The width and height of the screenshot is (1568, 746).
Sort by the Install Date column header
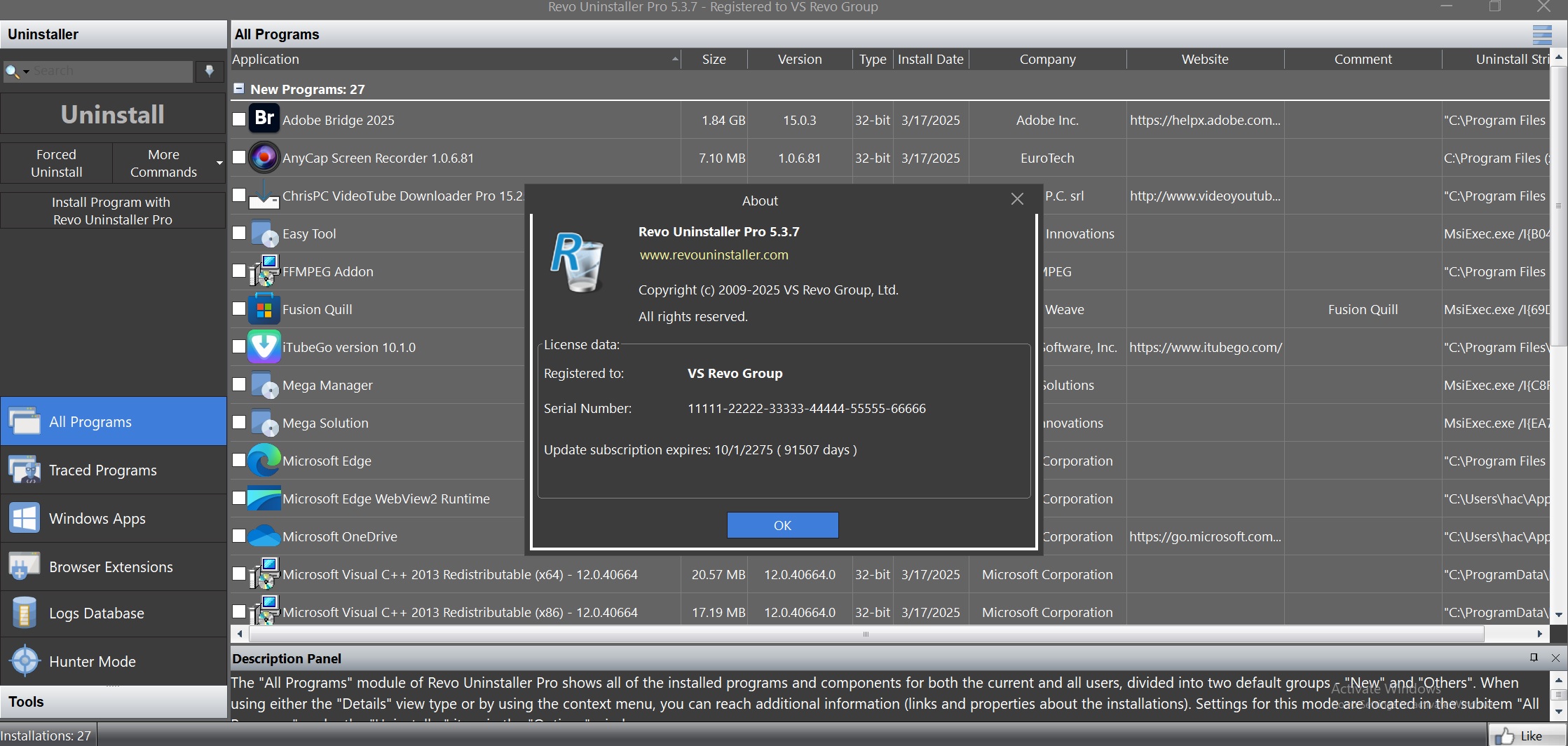coord(931,59)
